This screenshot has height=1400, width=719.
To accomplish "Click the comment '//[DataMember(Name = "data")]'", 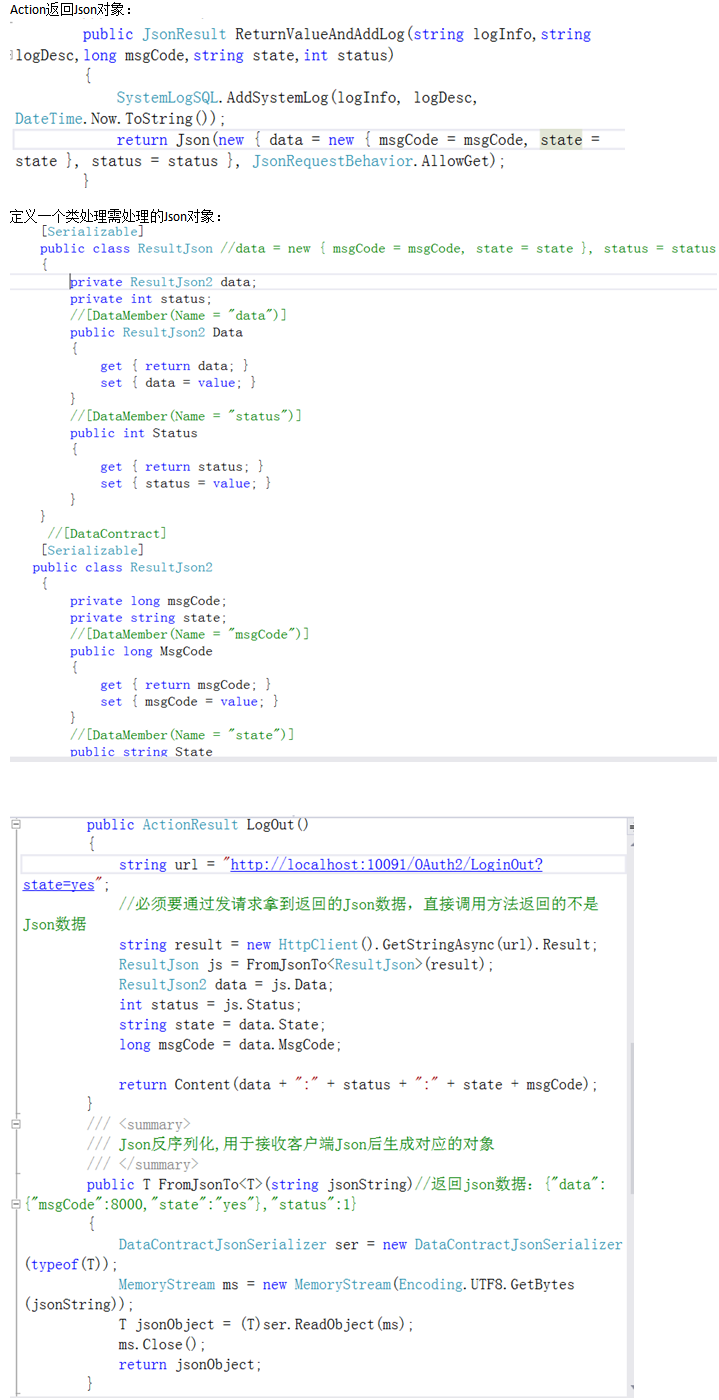I will 178,315.
